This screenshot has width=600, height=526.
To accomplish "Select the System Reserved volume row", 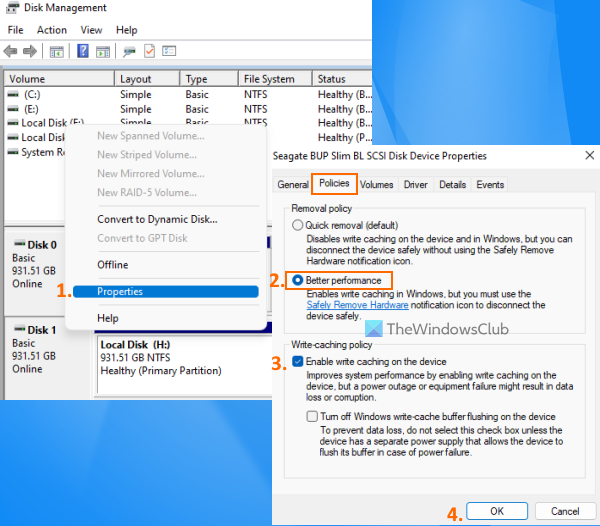I will point(36,152).
